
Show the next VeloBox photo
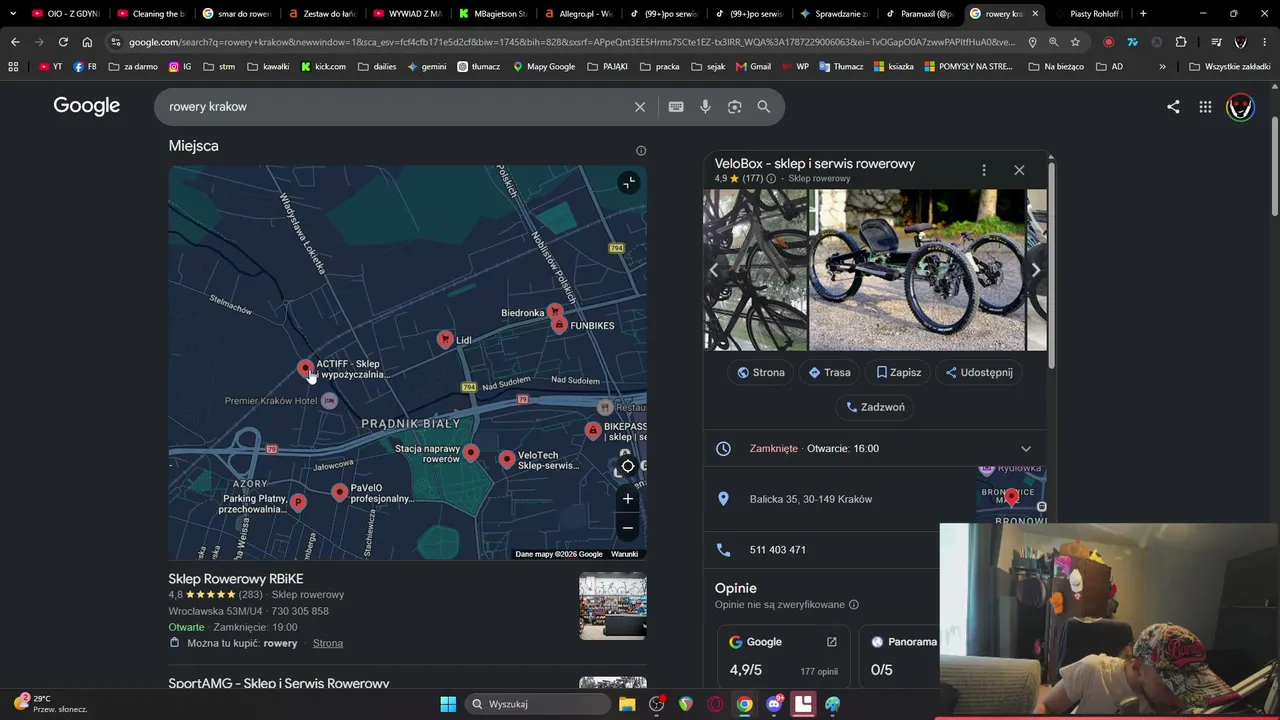1036,270
